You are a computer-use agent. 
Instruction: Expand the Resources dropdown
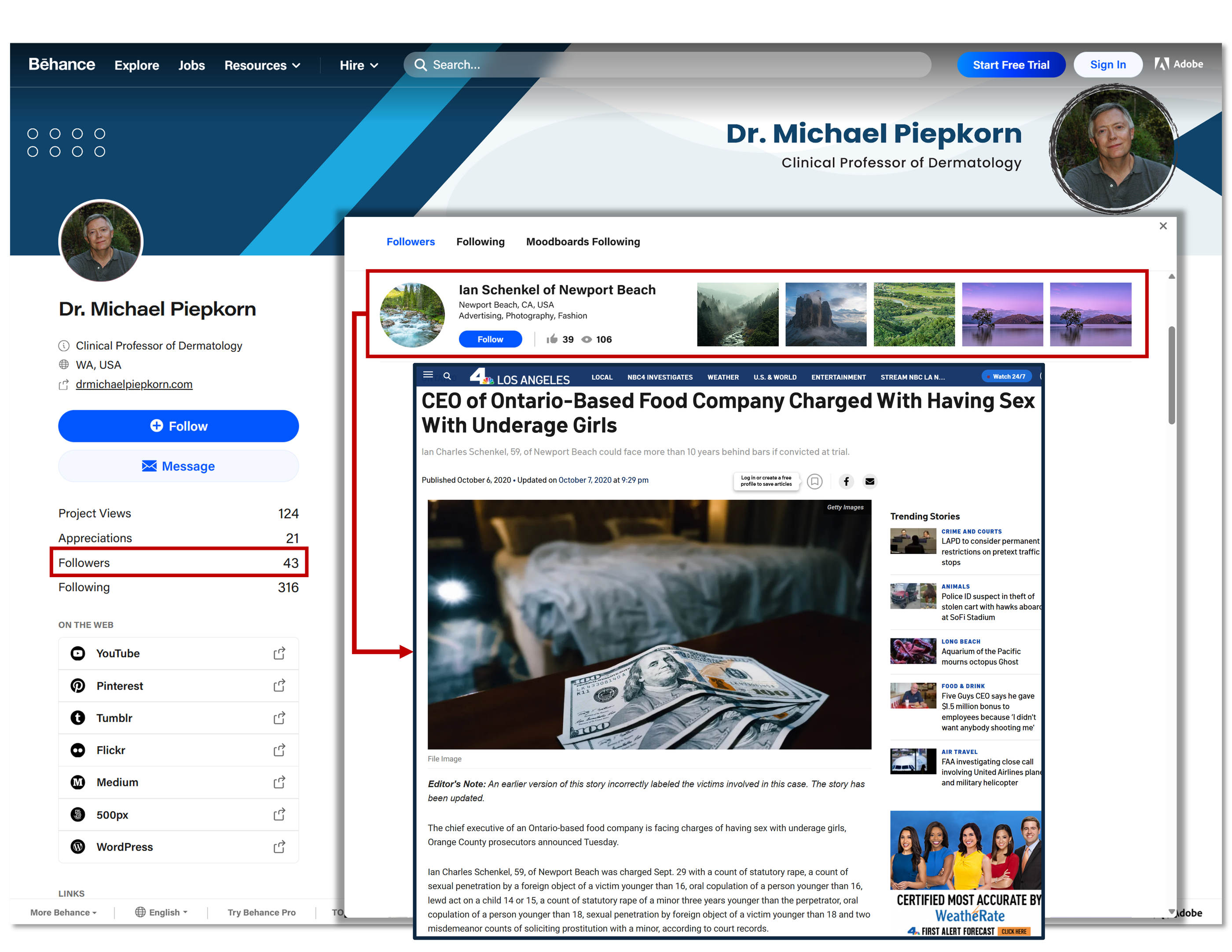[x=262, y=66]
